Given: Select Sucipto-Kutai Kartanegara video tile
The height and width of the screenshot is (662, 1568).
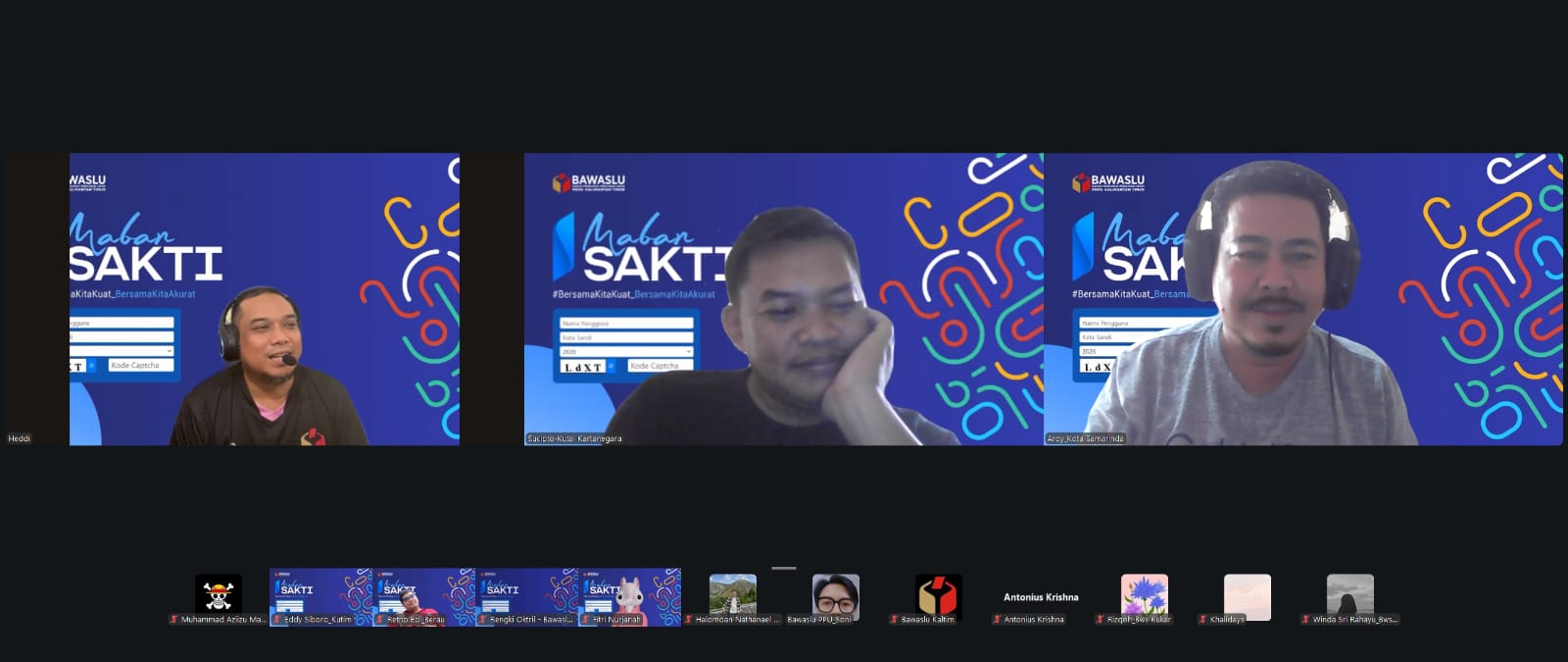Looking at the screenshot, I should (x=784, y=299).
